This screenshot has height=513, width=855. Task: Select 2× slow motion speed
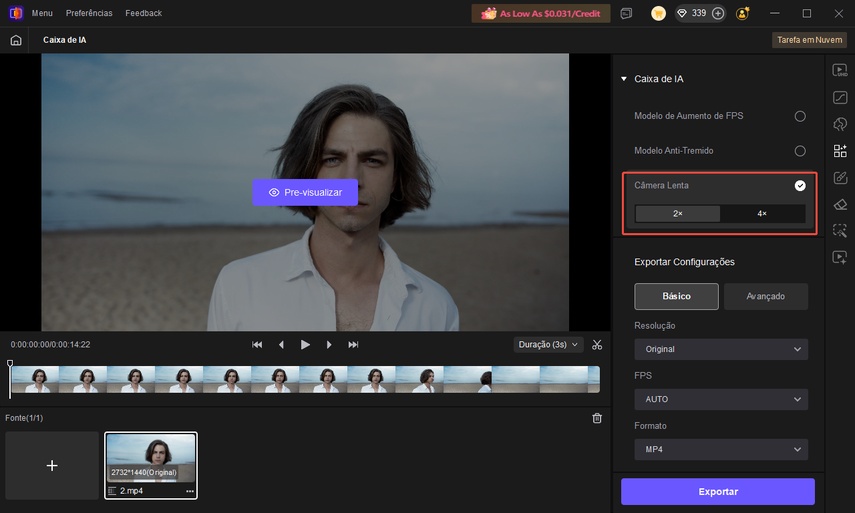point(678,214)
